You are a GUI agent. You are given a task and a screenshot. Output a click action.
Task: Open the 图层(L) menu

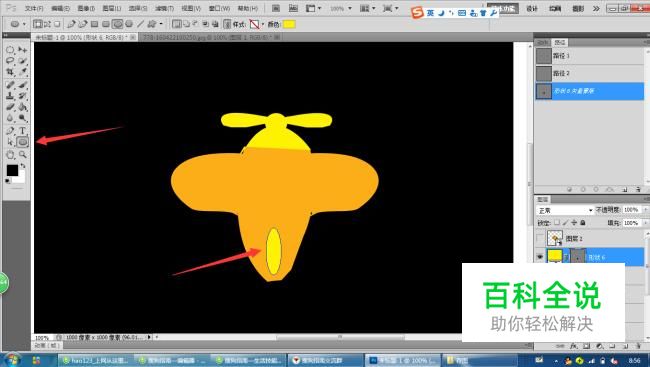click(x=112, y=8)
